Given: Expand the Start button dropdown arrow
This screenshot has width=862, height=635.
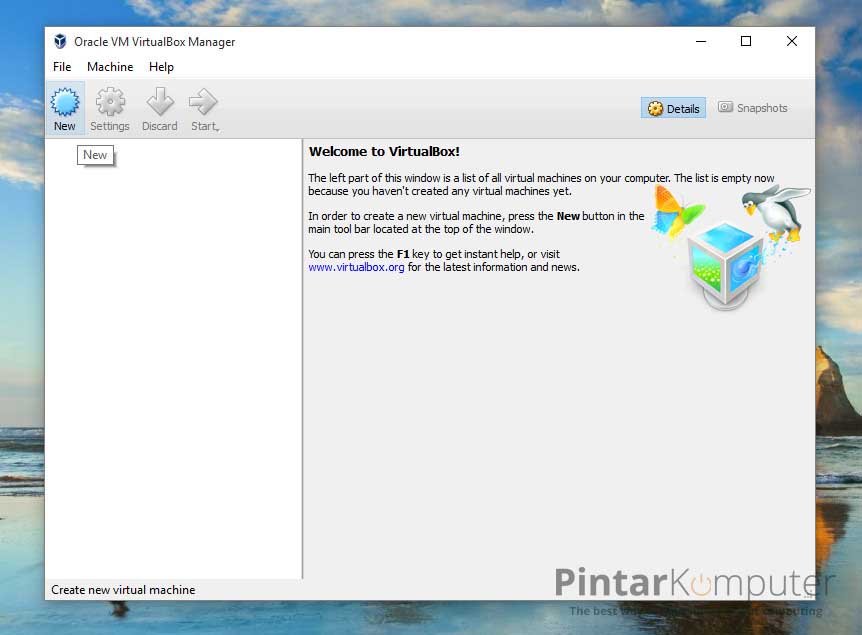Looking at the screenshot, I should pos(218,129).
